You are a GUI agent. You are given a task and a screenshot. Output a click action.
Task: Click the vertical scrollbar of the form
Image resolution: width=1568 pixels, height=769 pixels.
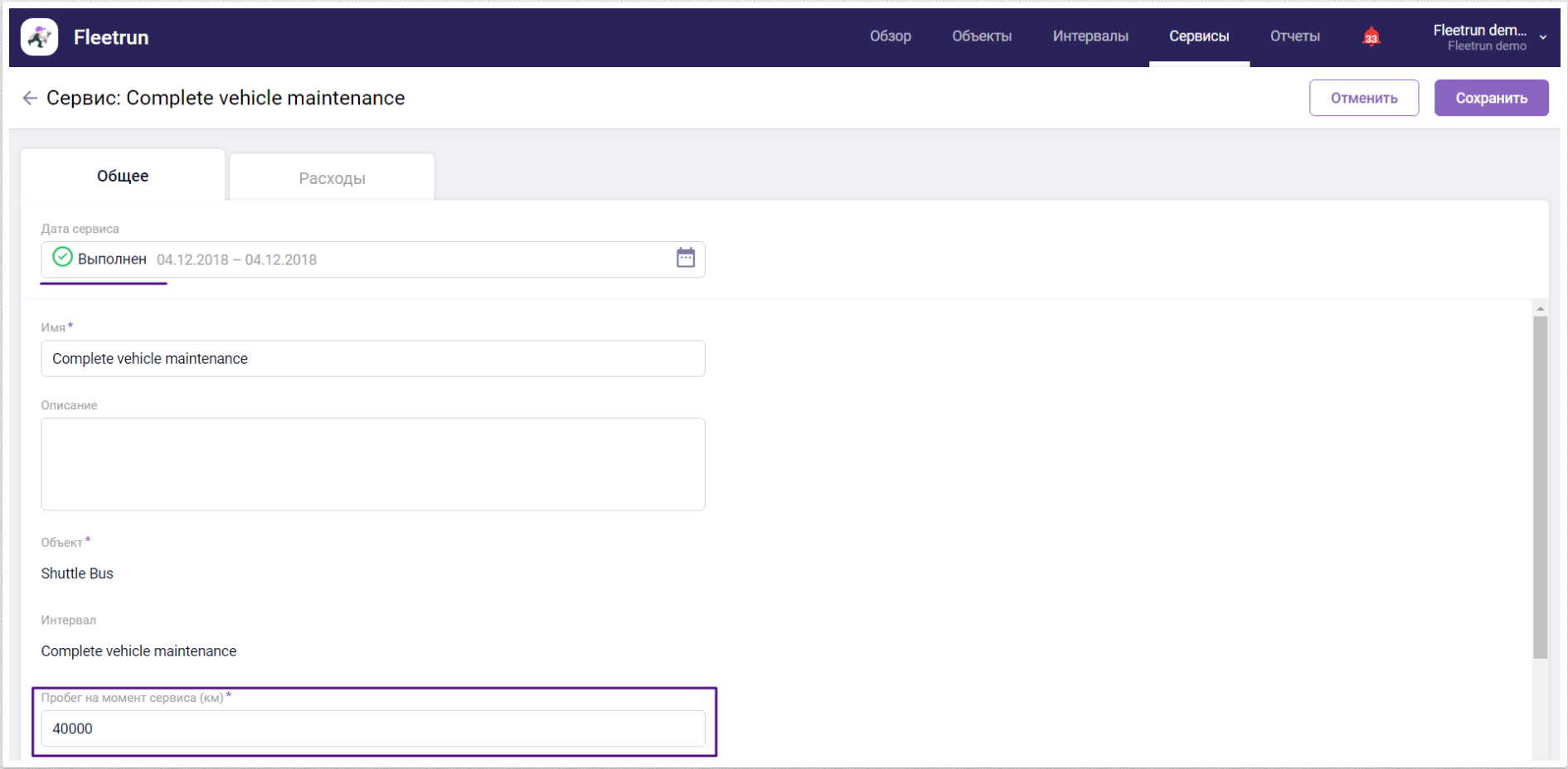point(1540,487)
